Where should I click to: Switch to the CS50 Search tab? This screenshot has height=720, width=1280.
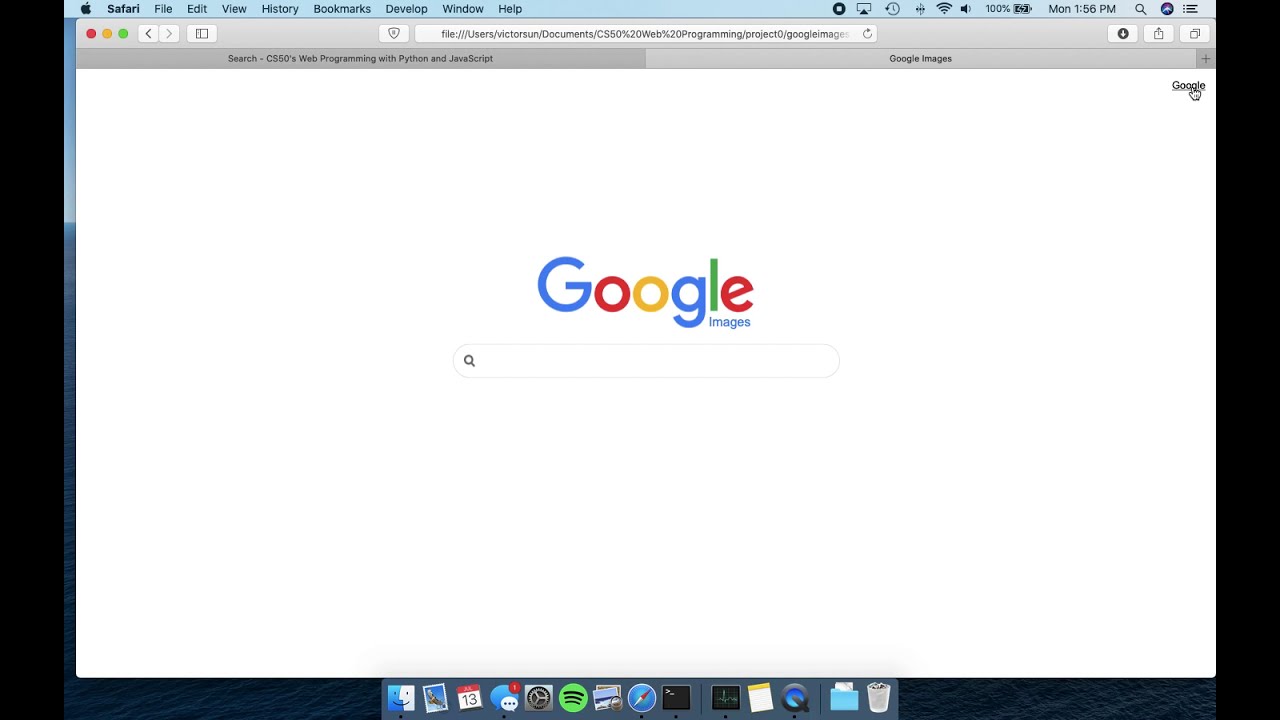tap(360, 59)
